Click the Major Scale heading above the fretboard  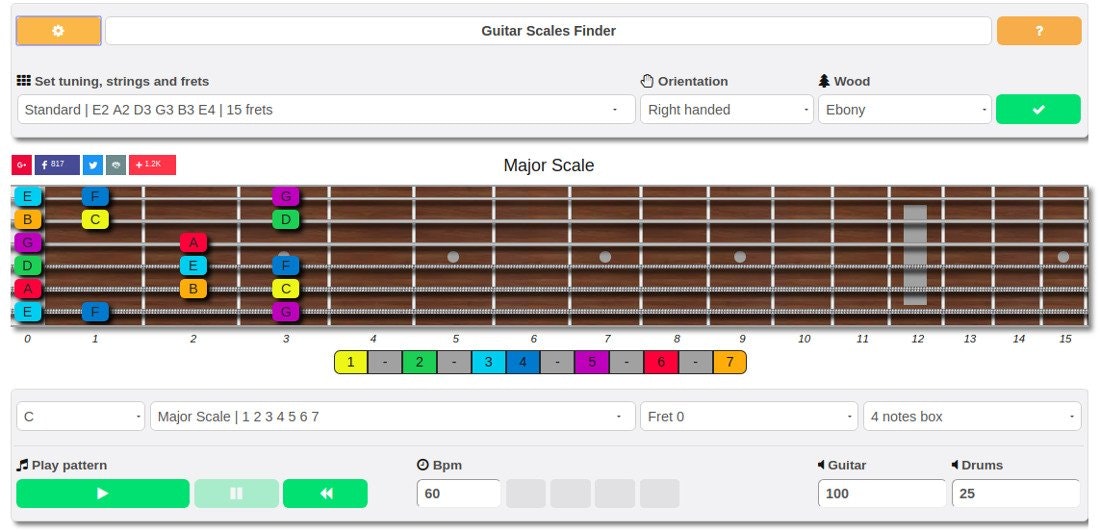[549, 166]
